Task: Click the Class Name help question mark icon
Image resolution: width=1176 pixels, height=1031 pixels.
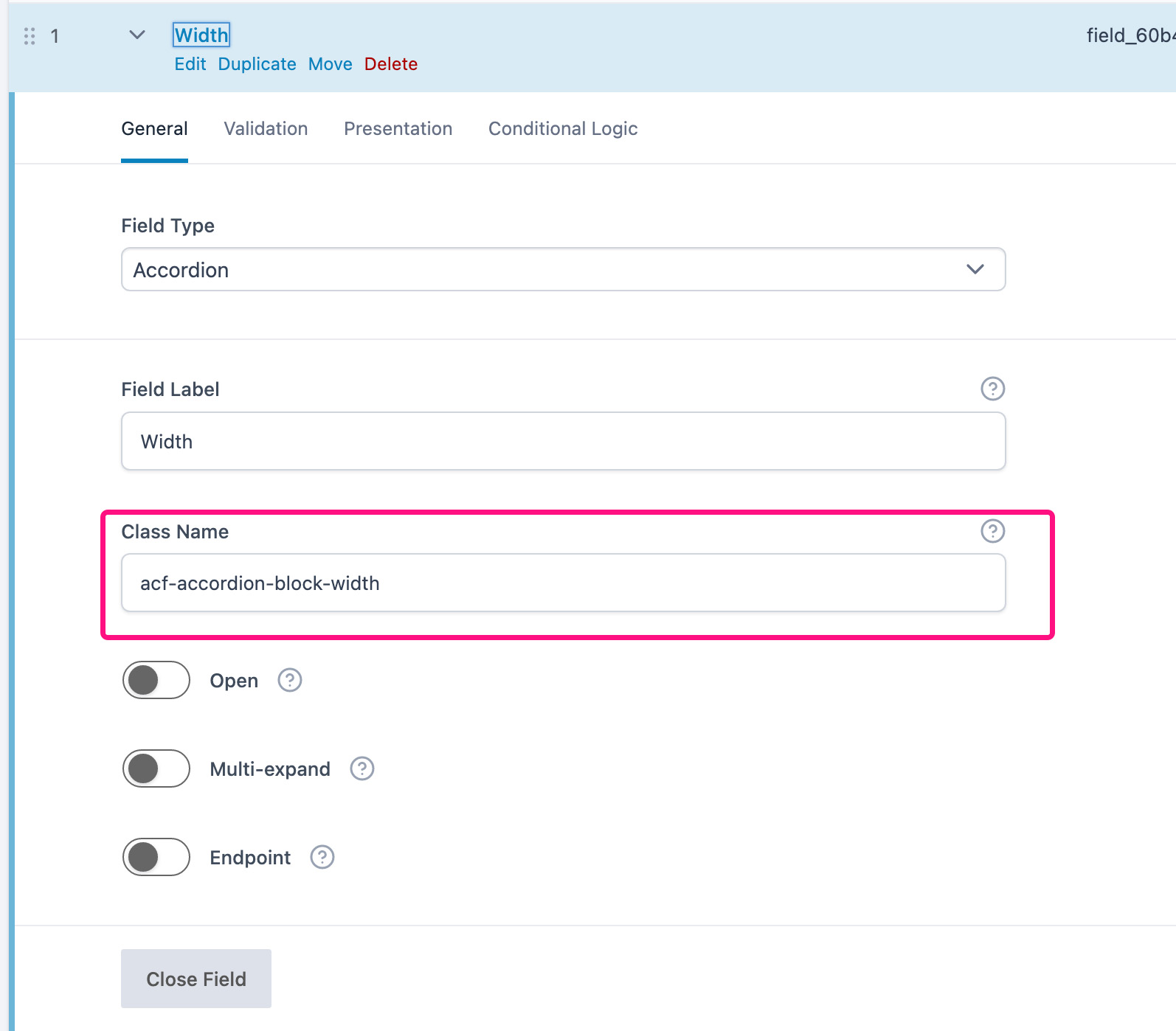Action: pos(992,530)
